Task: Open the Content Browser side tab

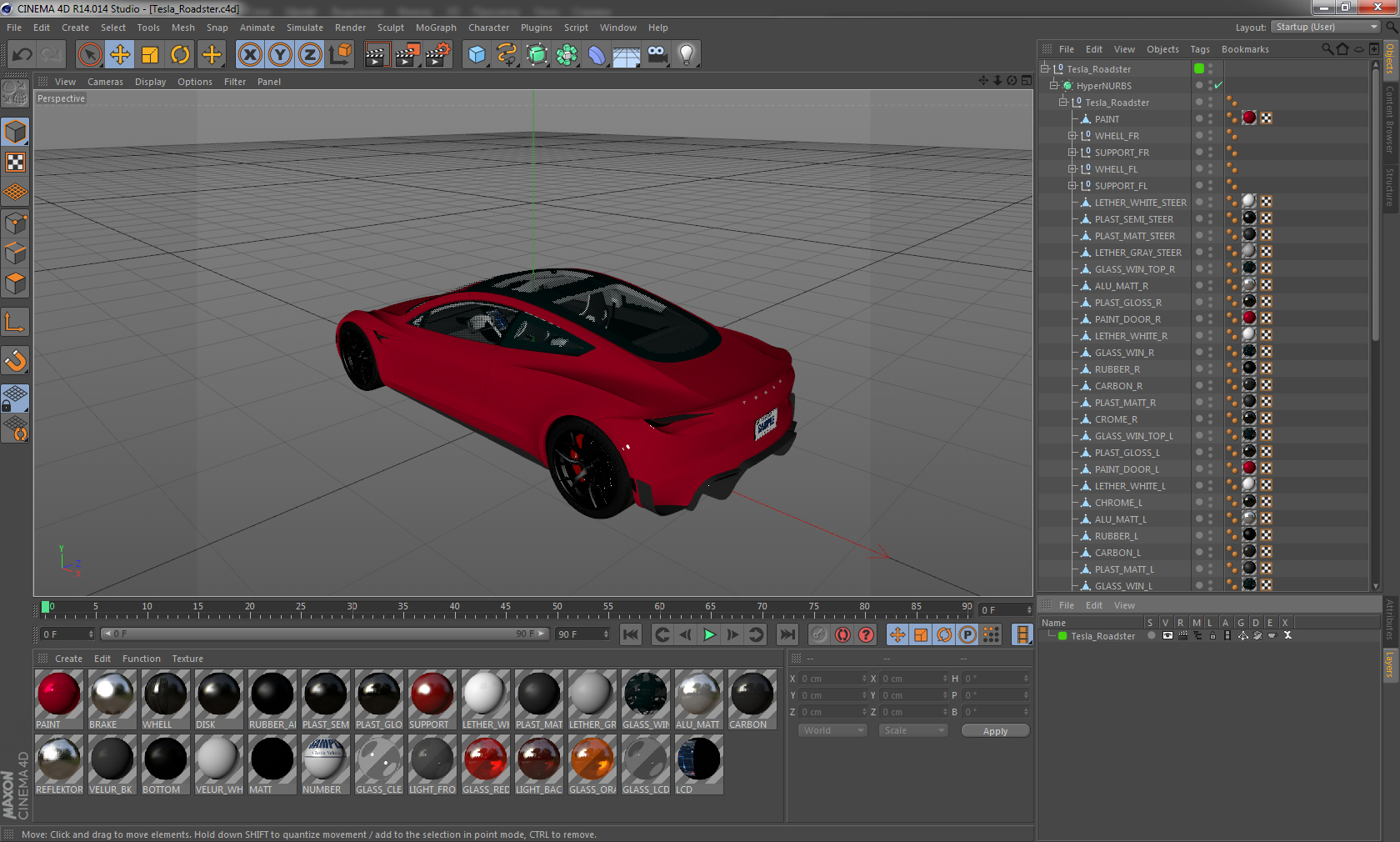Action: click(x=1389, y=118)
